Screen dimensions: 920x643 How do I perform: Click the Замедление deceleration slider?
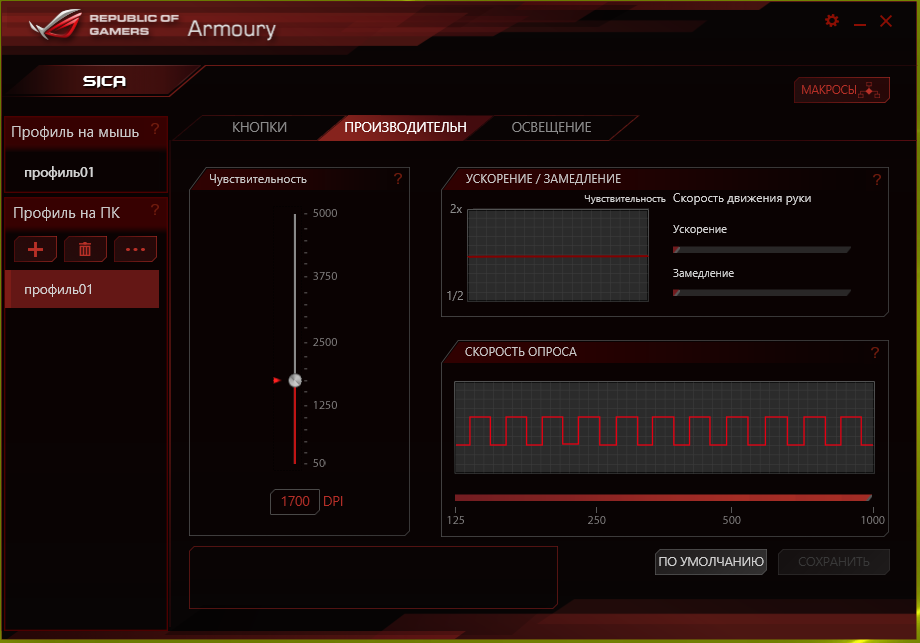coord(762,293)
